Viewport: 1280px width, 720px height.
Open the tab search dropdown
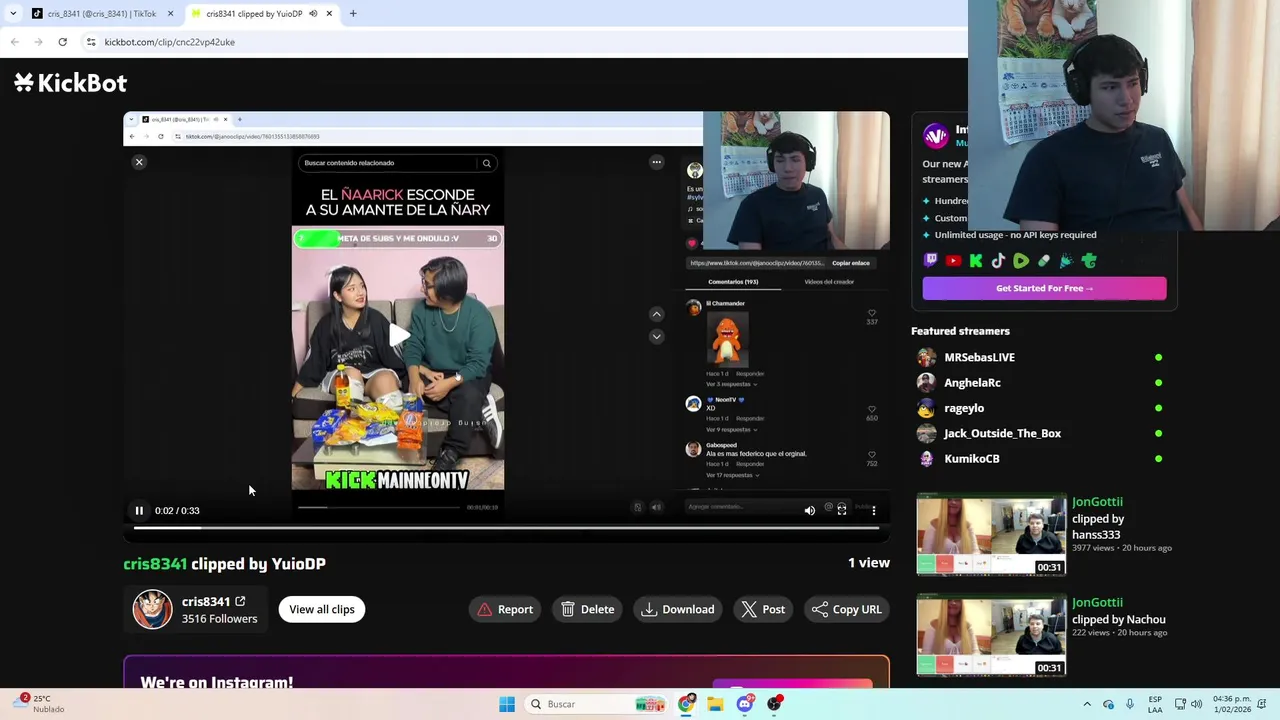click(x=13, y=14)
